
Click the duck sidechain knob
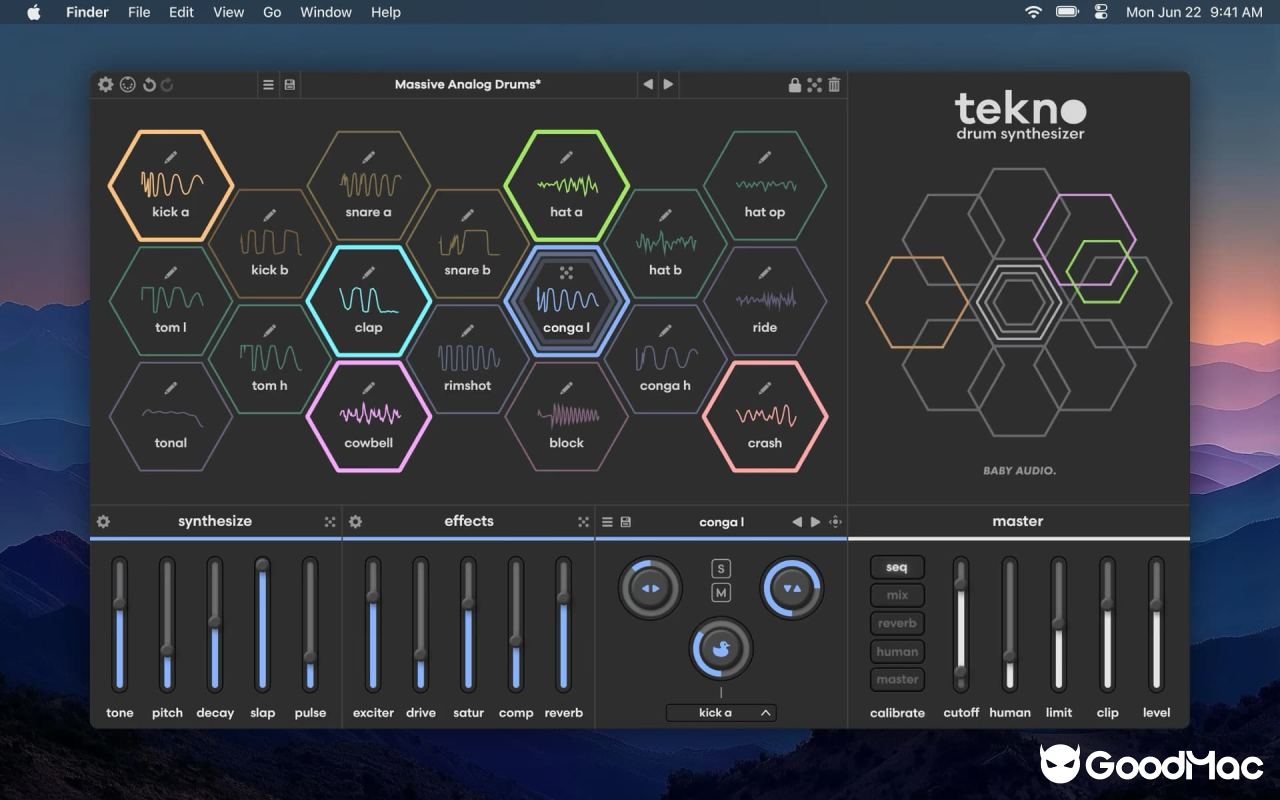tap(721, 649)
